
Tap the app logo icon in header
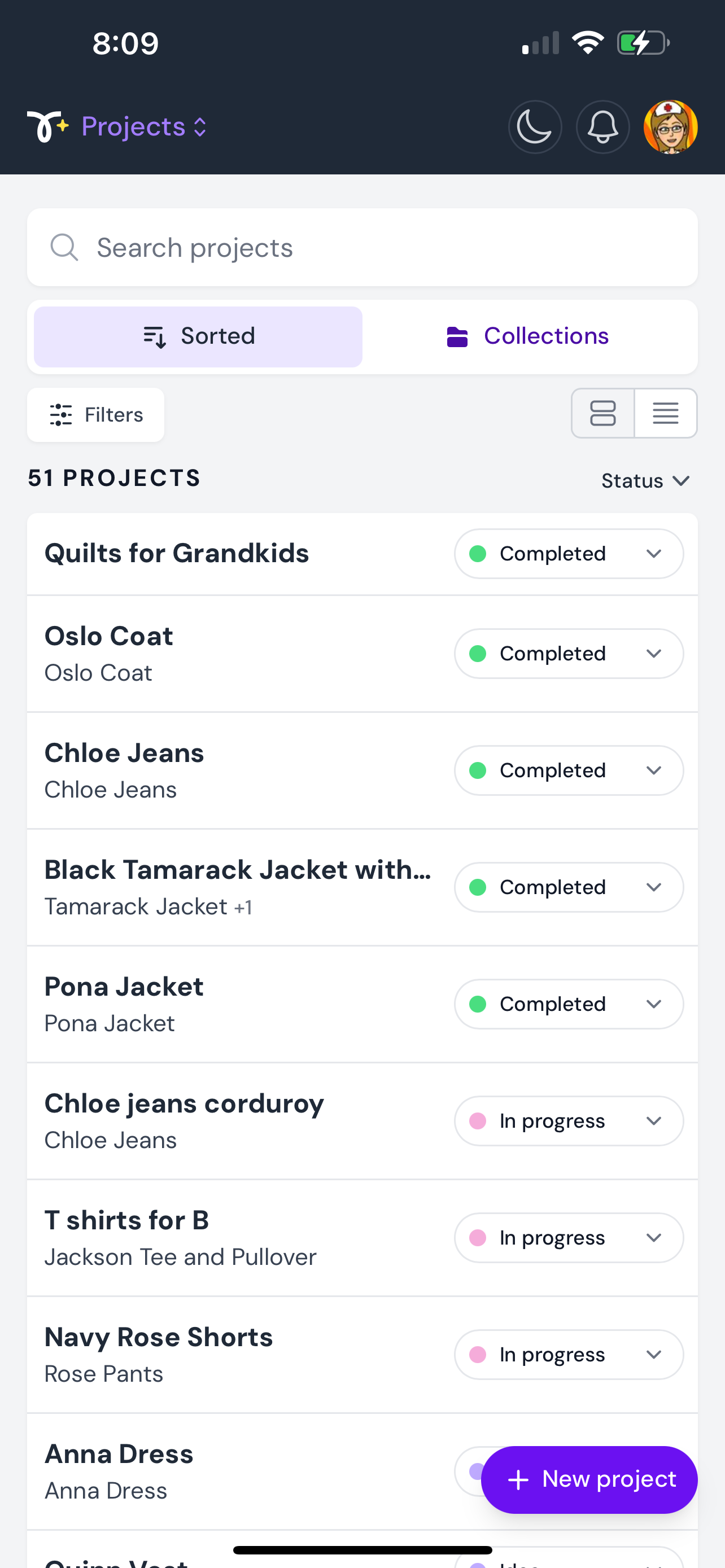point(47,126)
